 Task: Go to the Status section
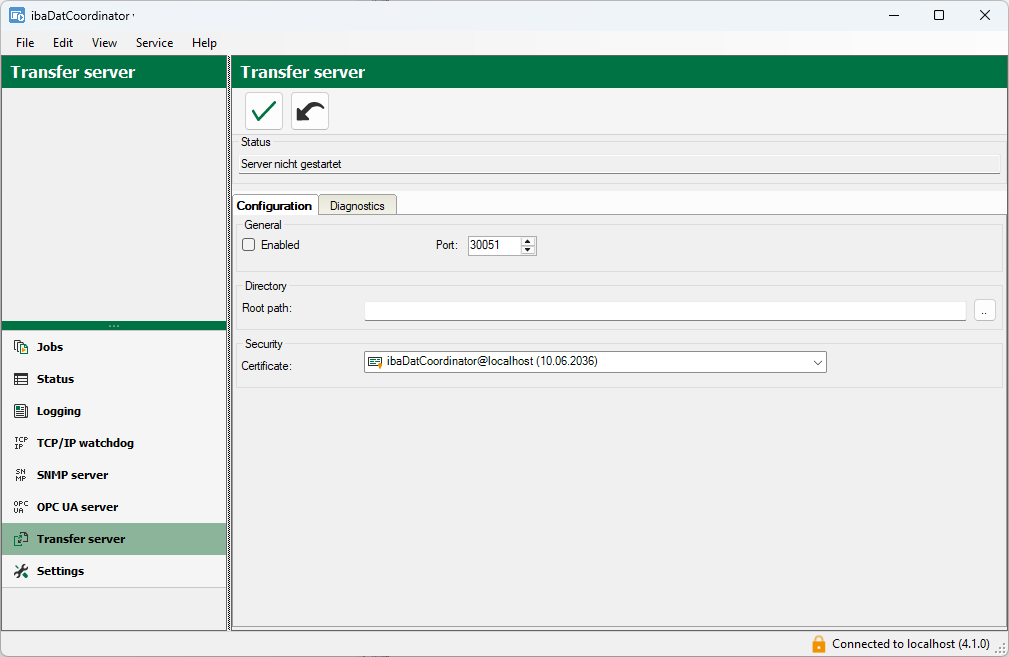114,379
